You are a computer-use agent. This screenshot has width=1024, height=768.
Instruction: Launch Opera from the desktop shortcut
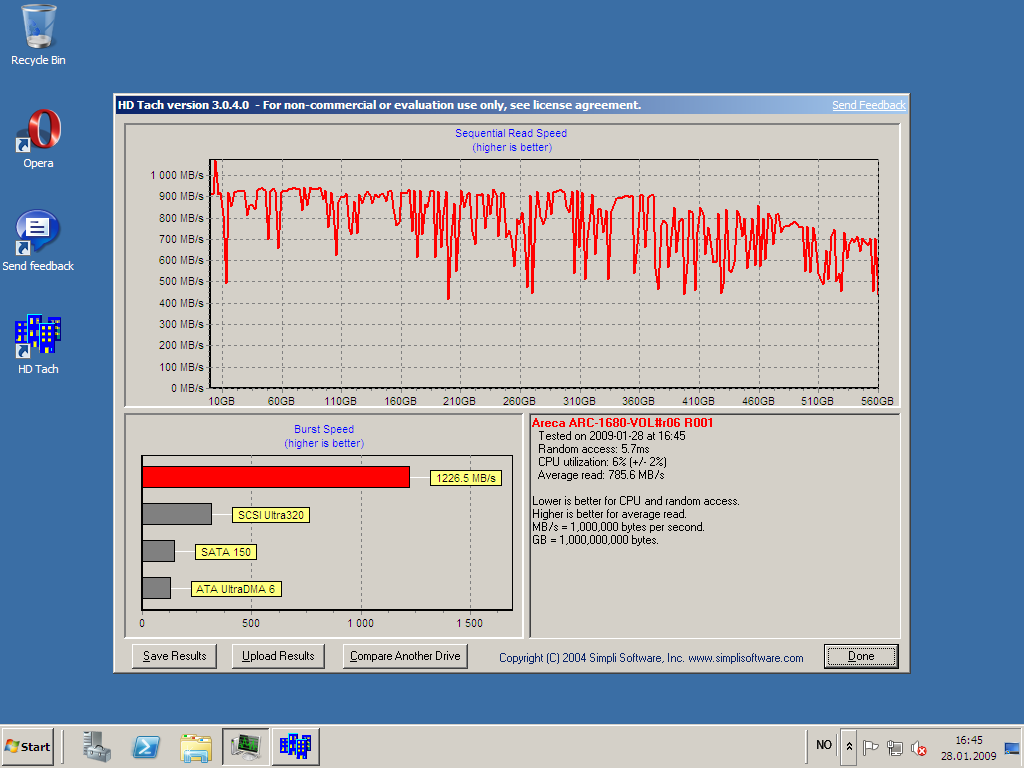tap(38, 139)
